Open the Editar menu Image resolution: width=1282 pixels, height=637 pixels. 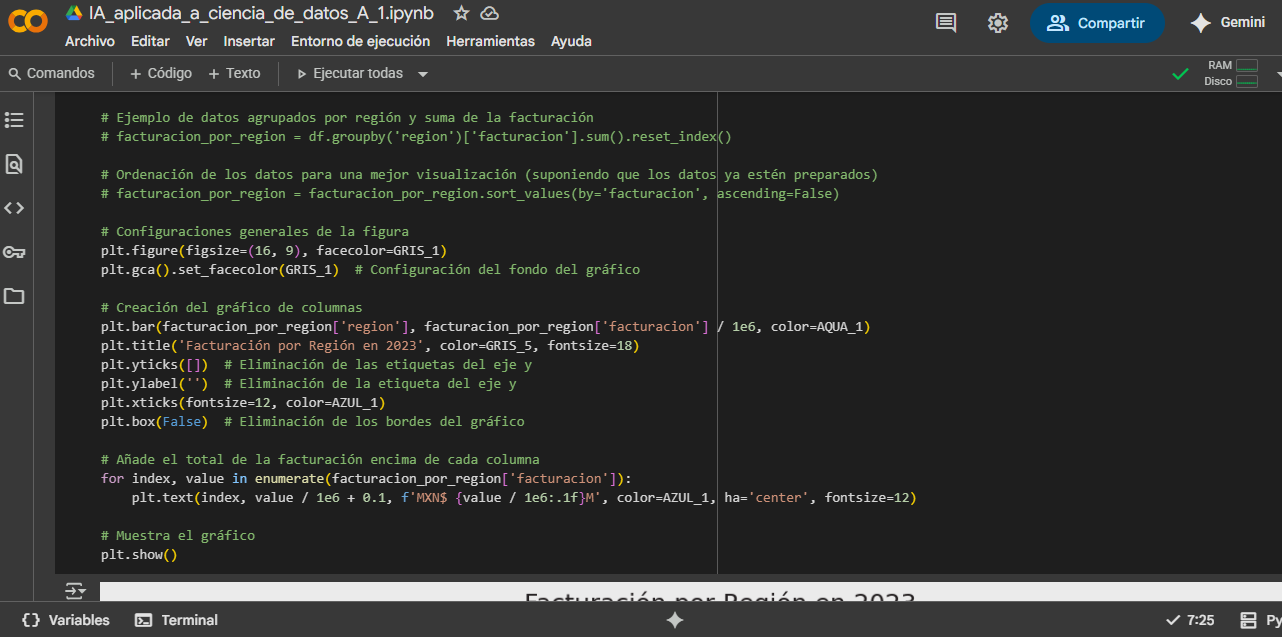(150, 41)
